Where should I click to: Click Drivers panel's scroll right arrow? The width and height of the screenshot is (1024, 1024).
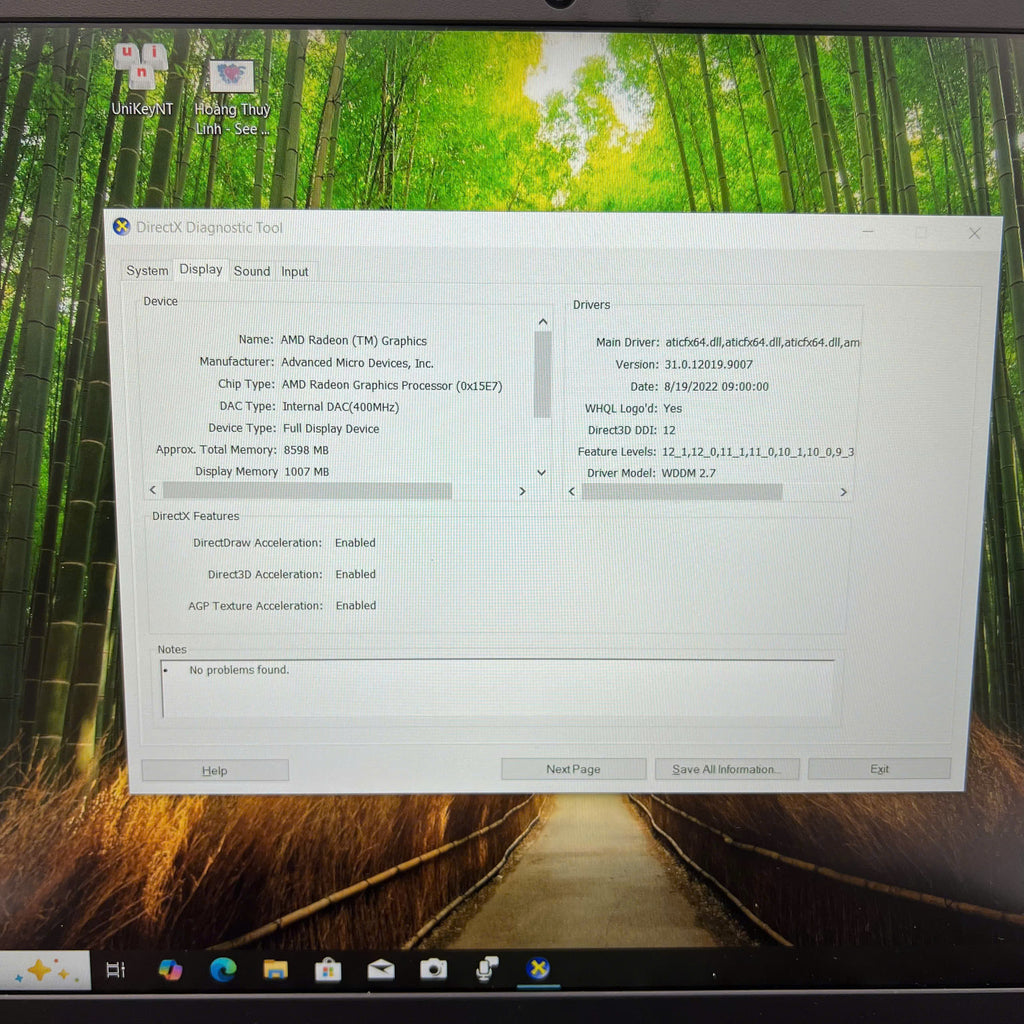(x=843, y=492)
